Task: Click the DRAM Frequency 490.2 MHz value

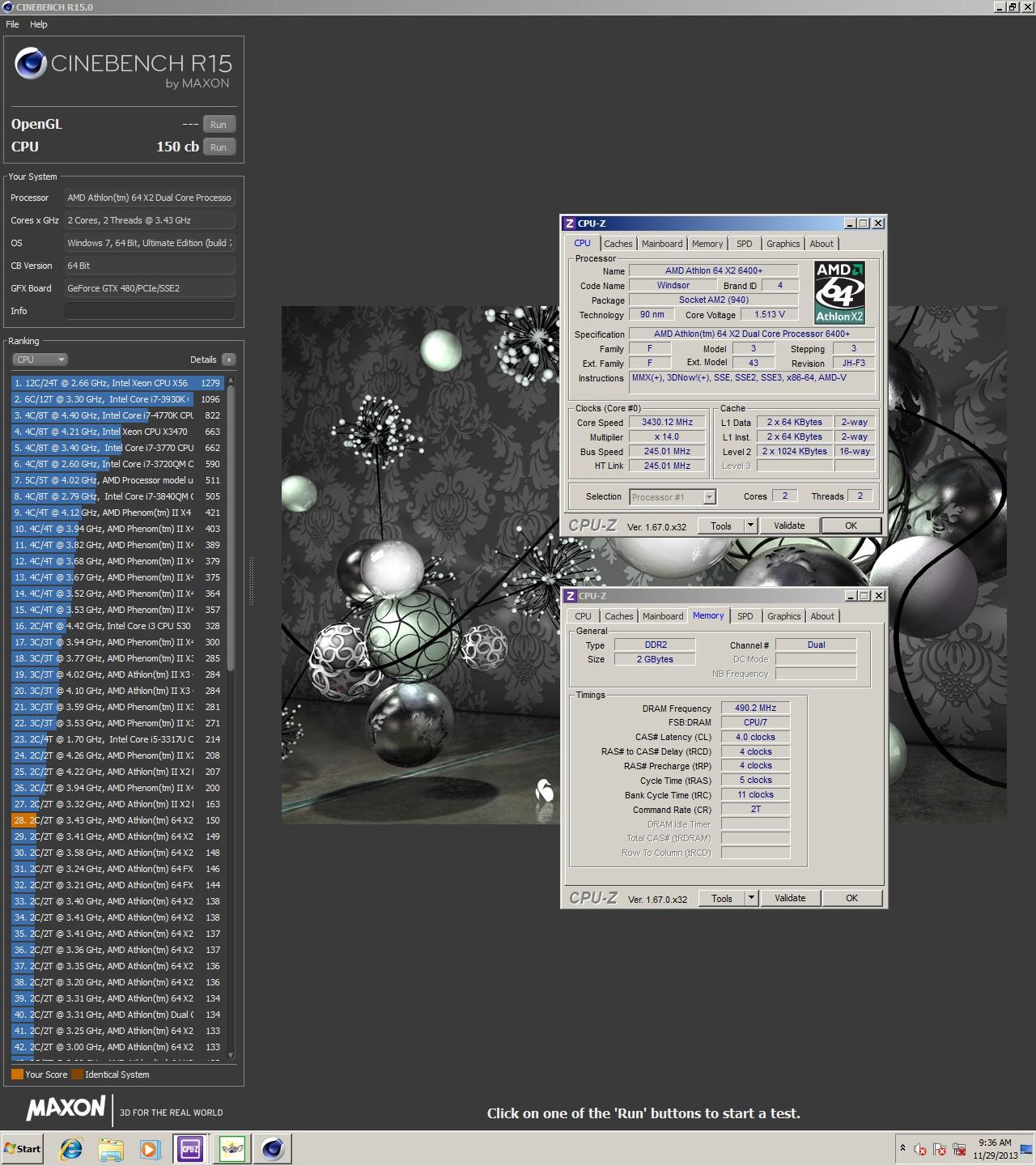Action: pos(755,709)
